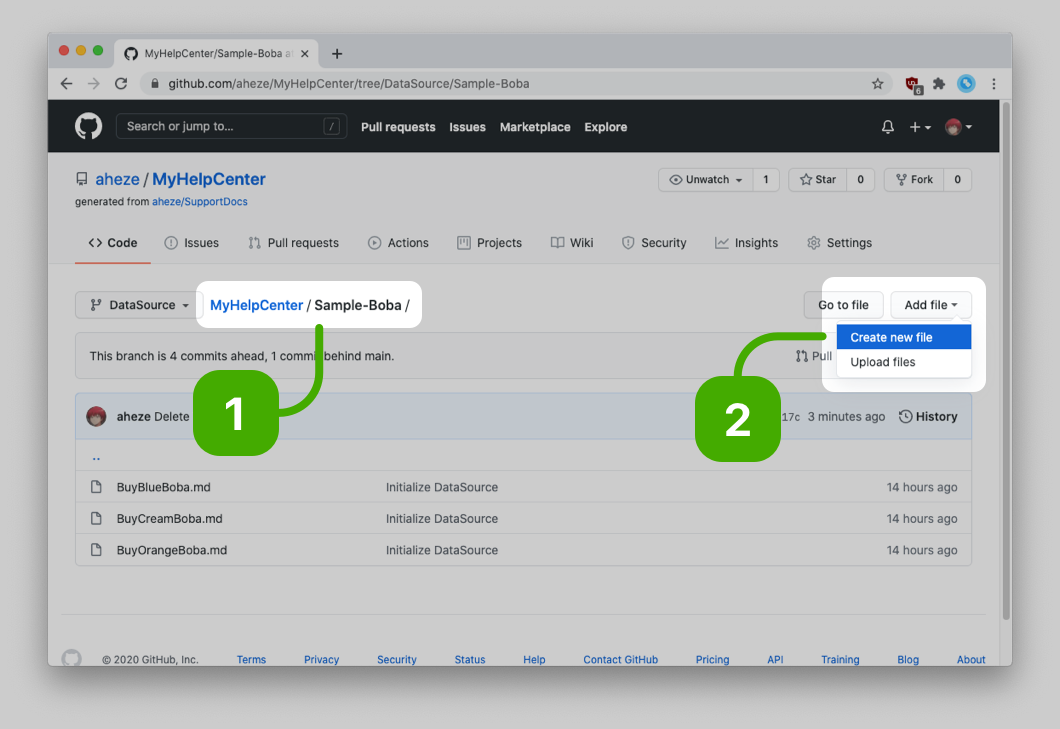Open notifications bell icon
Viewport: 1060px width, 729px height.
tap(887, 127)
